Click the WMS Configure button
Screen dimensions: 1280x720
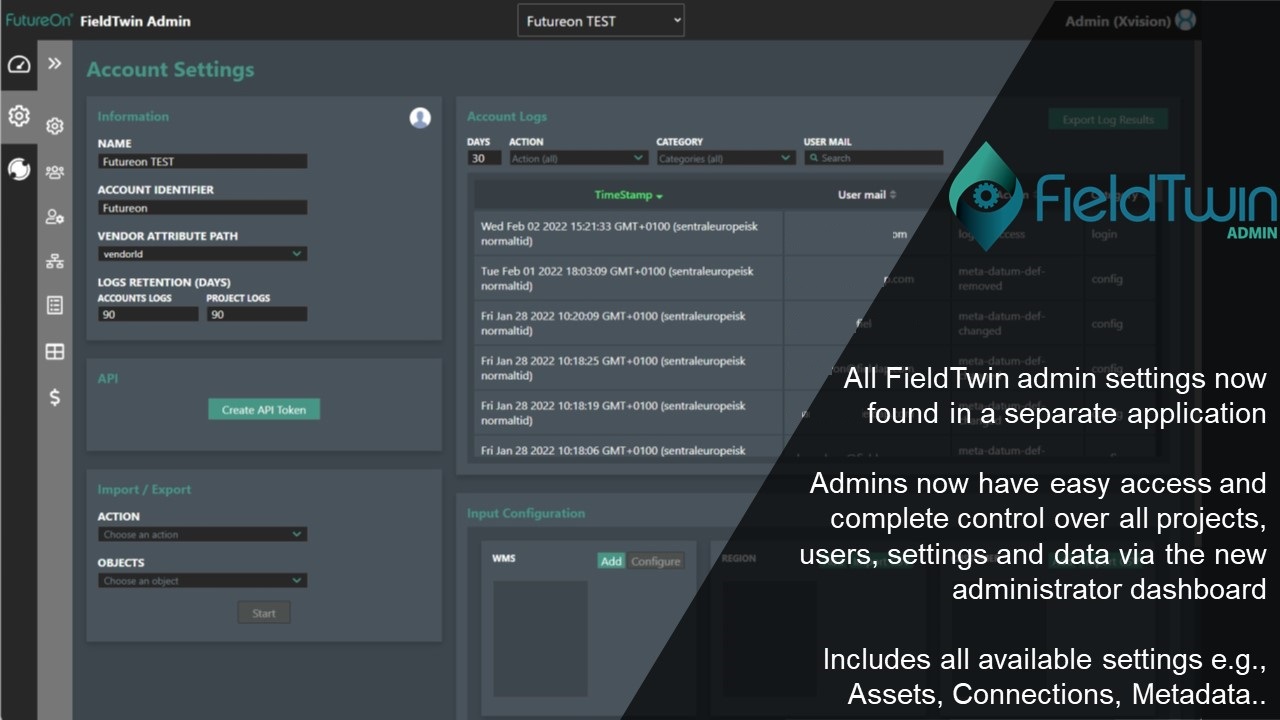click(656, 561)
